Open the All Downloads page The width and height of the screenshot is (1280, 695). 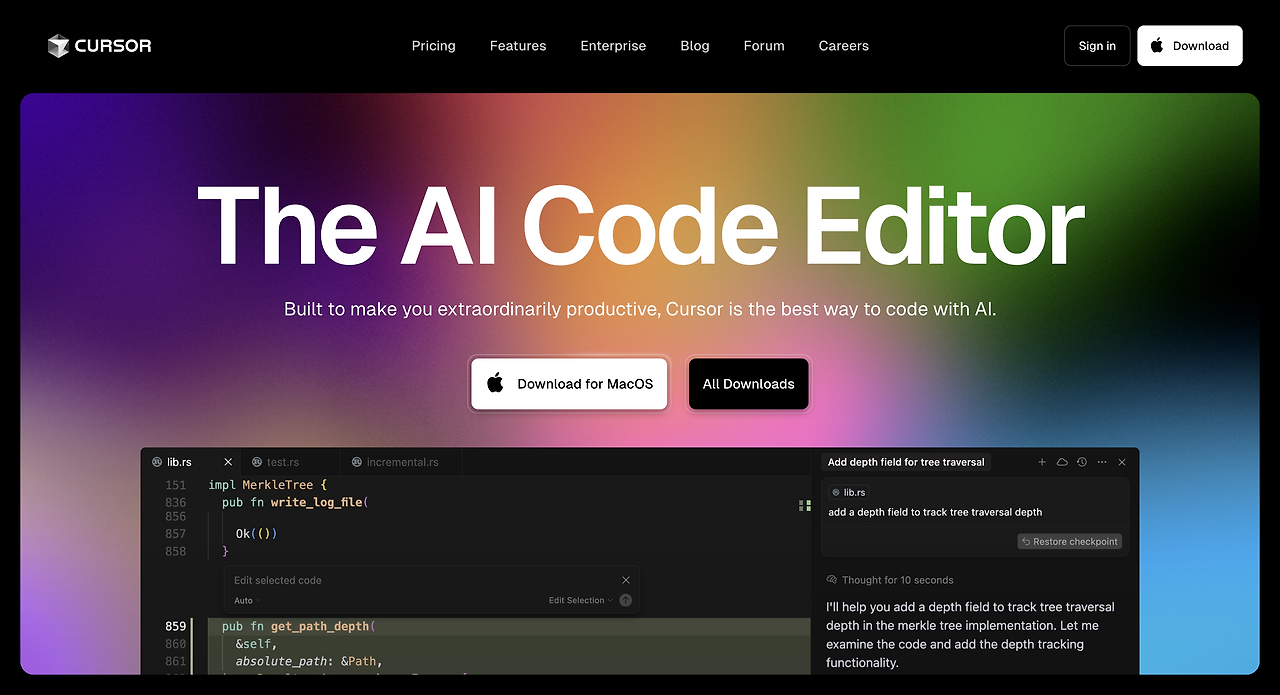(748, 384)
